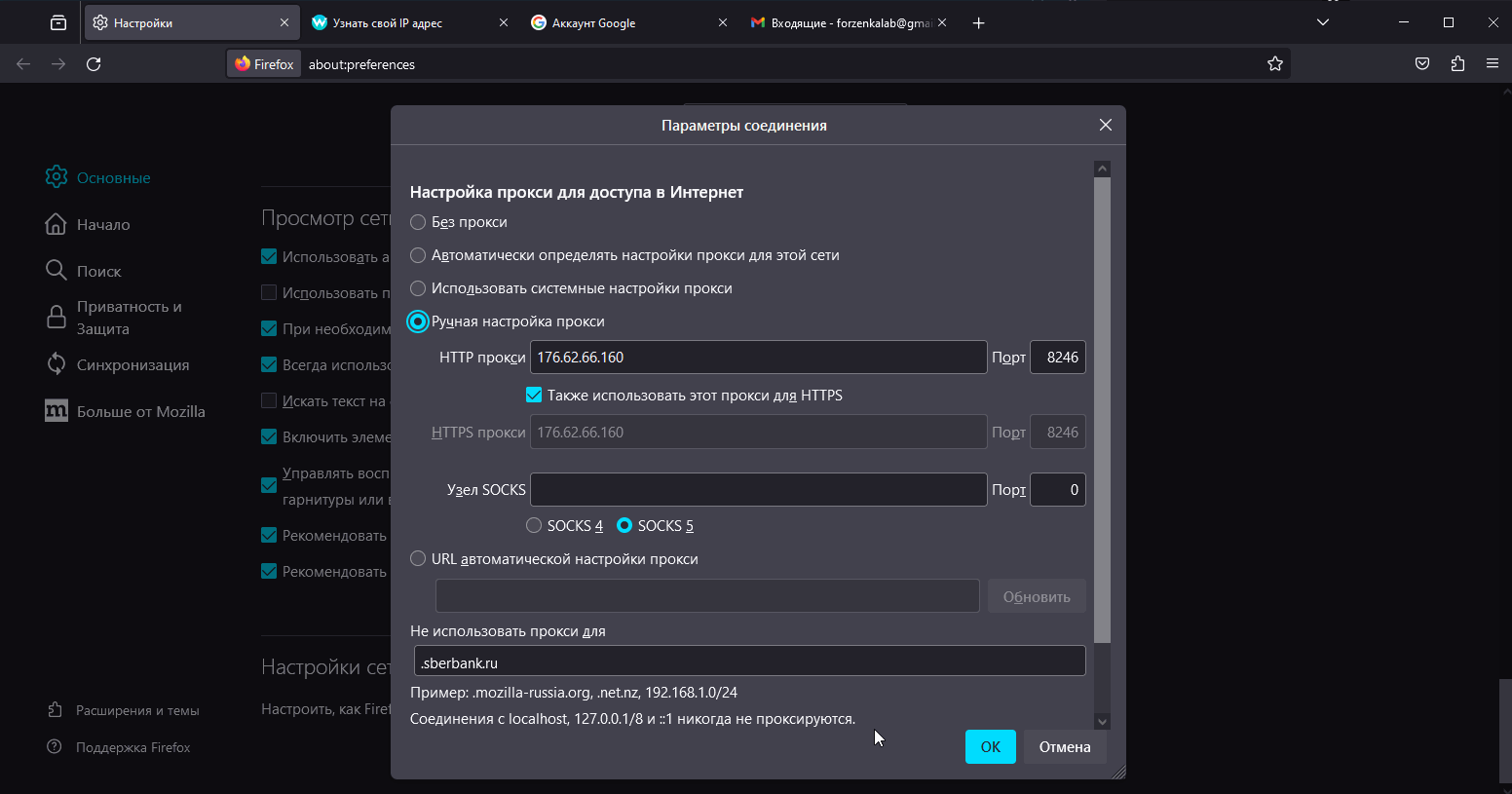Switch to 'Узнать свой IP адрес' tab
Image resolution: width=1512 pixels, height=794 pixels.
tap(404, 22)
